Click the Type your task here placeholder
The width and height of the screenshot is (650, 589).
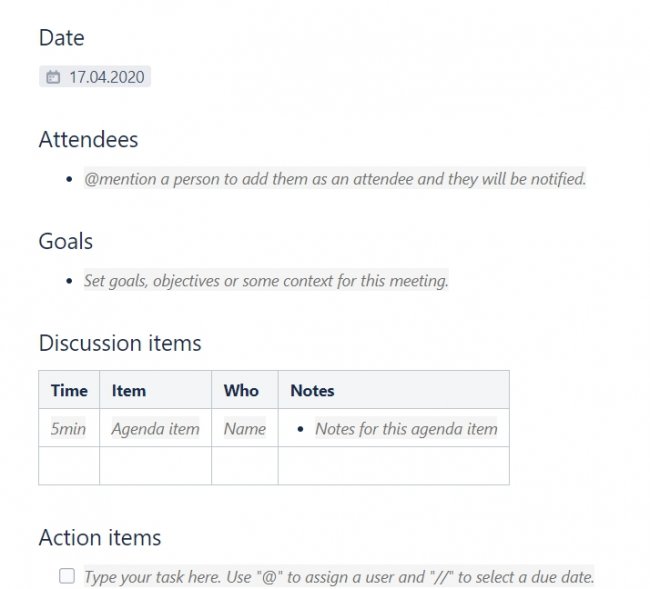pos(338,577)
